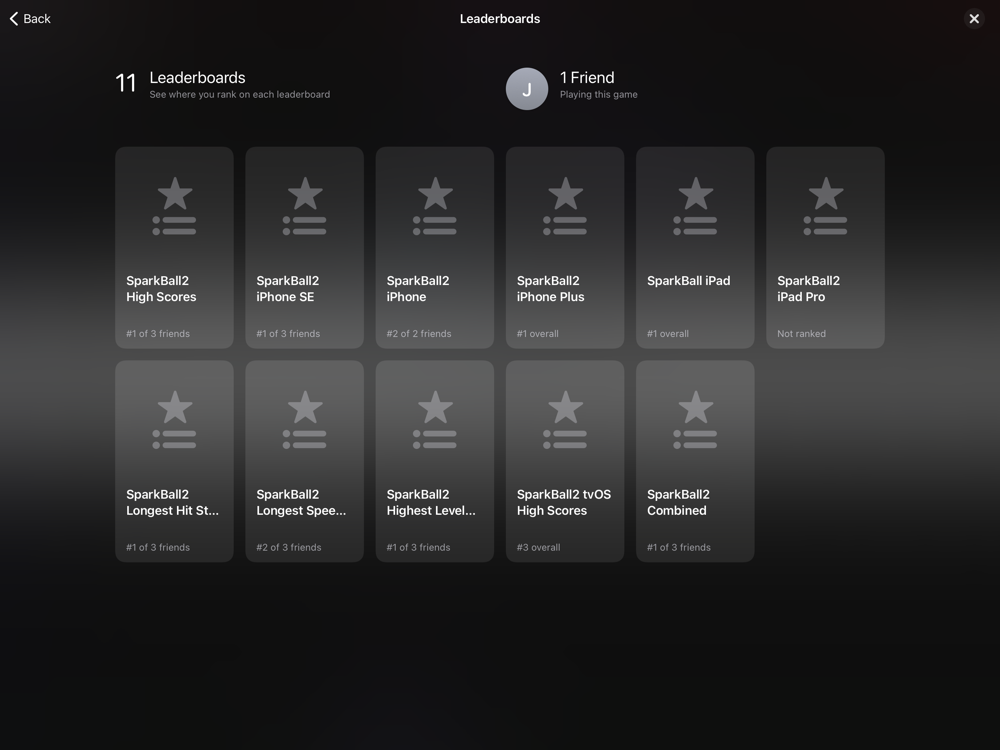Click the SparkBall2 tvOS High Scores icon

[565, 420]
